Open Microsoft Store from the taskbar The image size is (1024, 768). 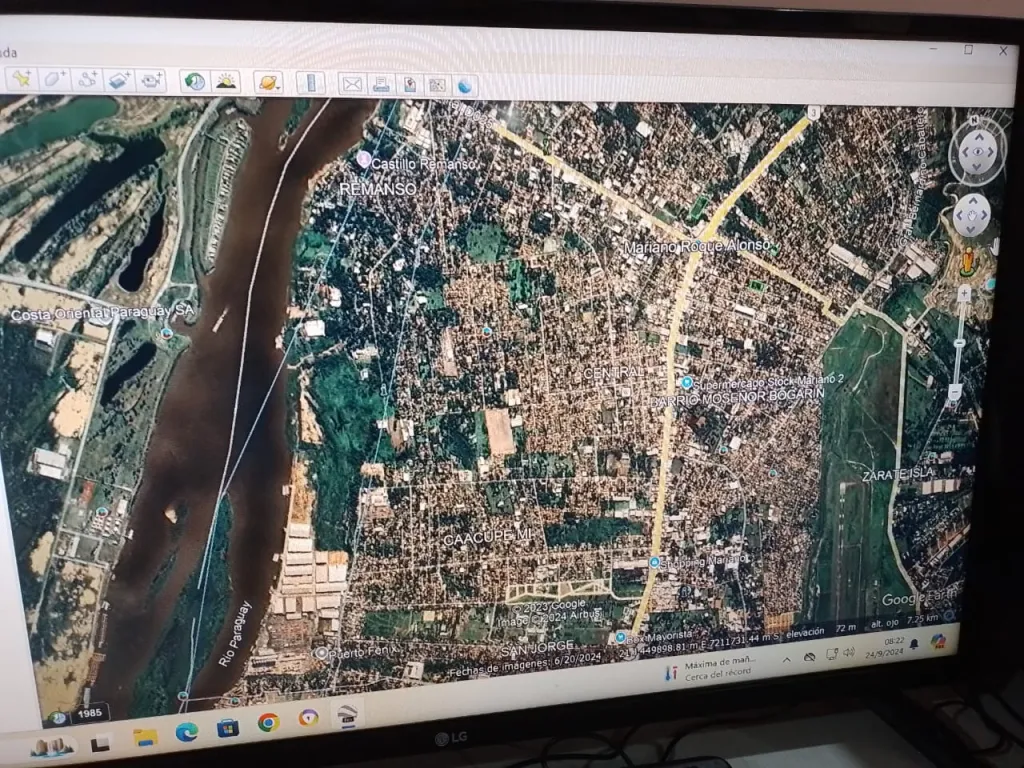coord(227,727)
